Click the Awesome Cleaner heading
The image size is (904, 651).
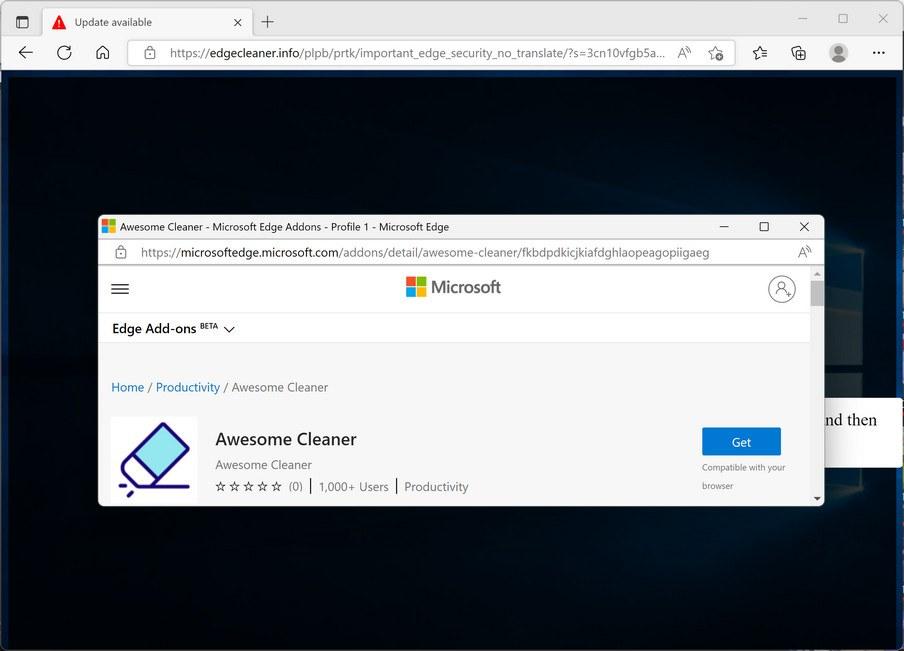click(x=286, y=439)
